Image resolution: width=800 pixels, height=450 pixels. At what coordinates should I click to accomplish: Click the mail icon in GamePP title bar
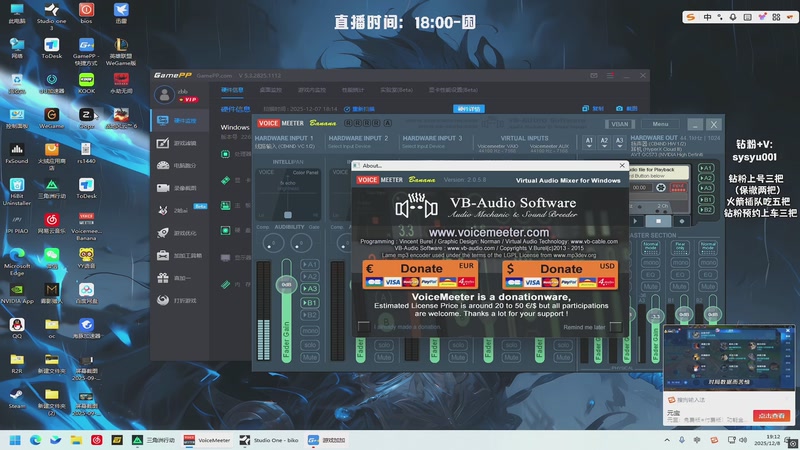click(594, 76)
